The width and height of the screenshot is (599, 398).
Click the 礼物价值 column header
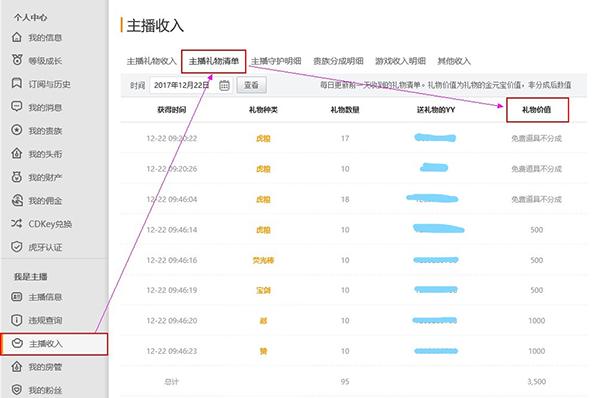(x=537, y=110)
